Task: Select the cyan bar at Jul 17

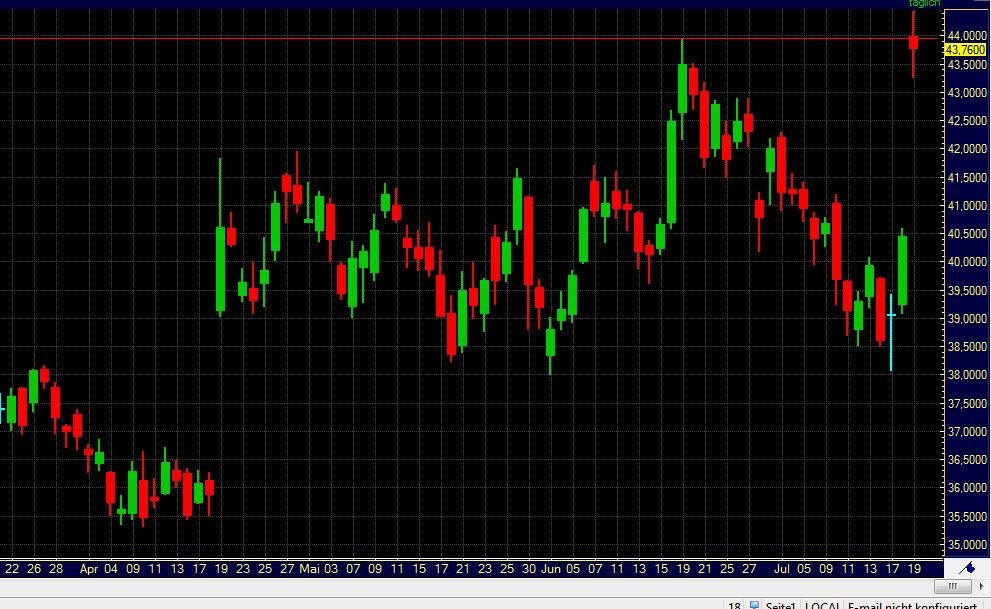Action: (x=891, y=332)
